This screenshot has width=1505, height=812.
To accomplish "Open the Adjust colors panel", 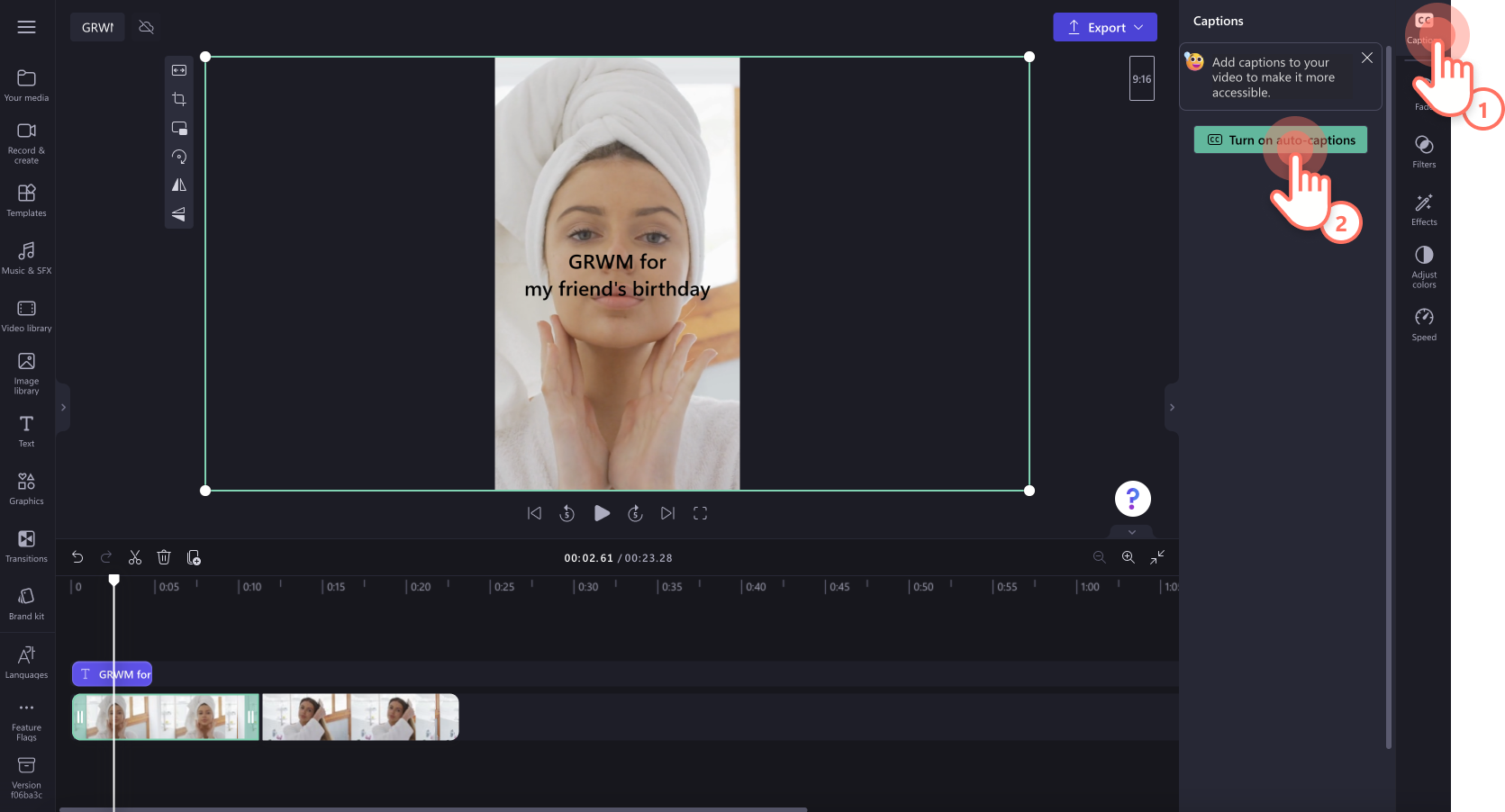I will tap(1424, 267).
